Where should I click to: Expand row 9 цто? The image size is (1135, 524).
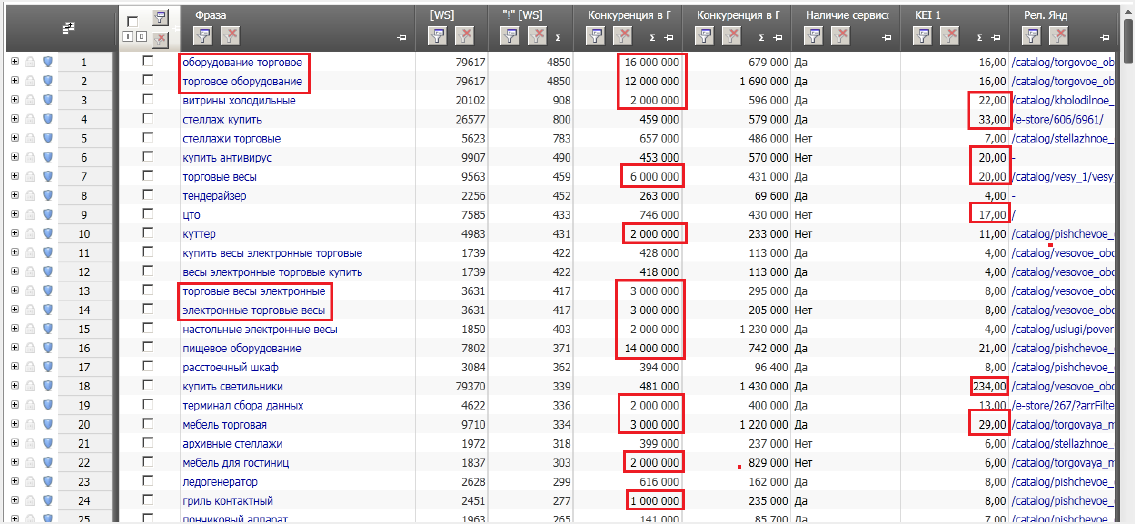14,214
